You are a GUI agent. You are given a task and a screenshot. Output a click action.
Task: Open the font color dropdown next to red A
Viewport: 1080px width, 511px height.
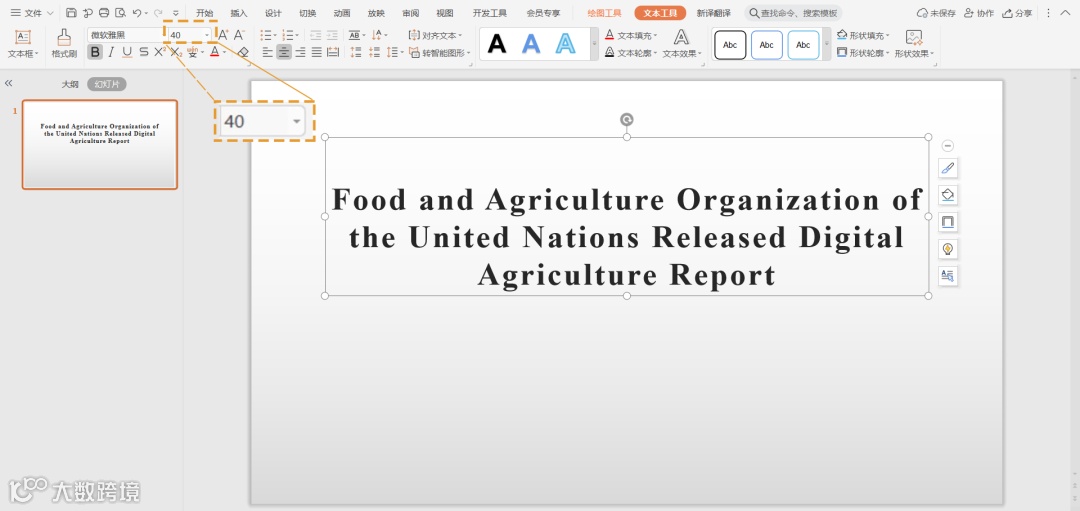225,52
